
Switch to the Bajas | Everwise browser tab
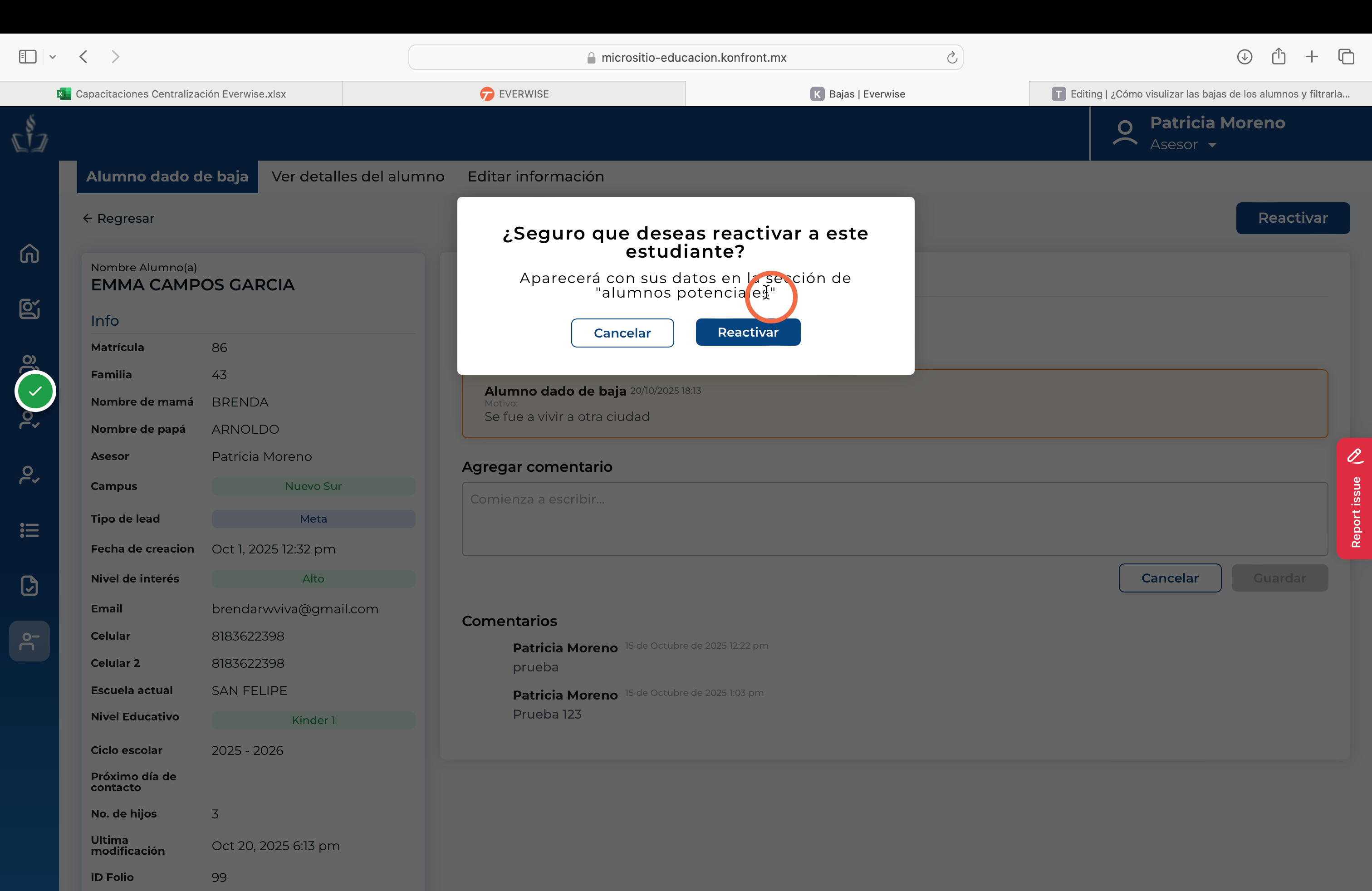857,94
